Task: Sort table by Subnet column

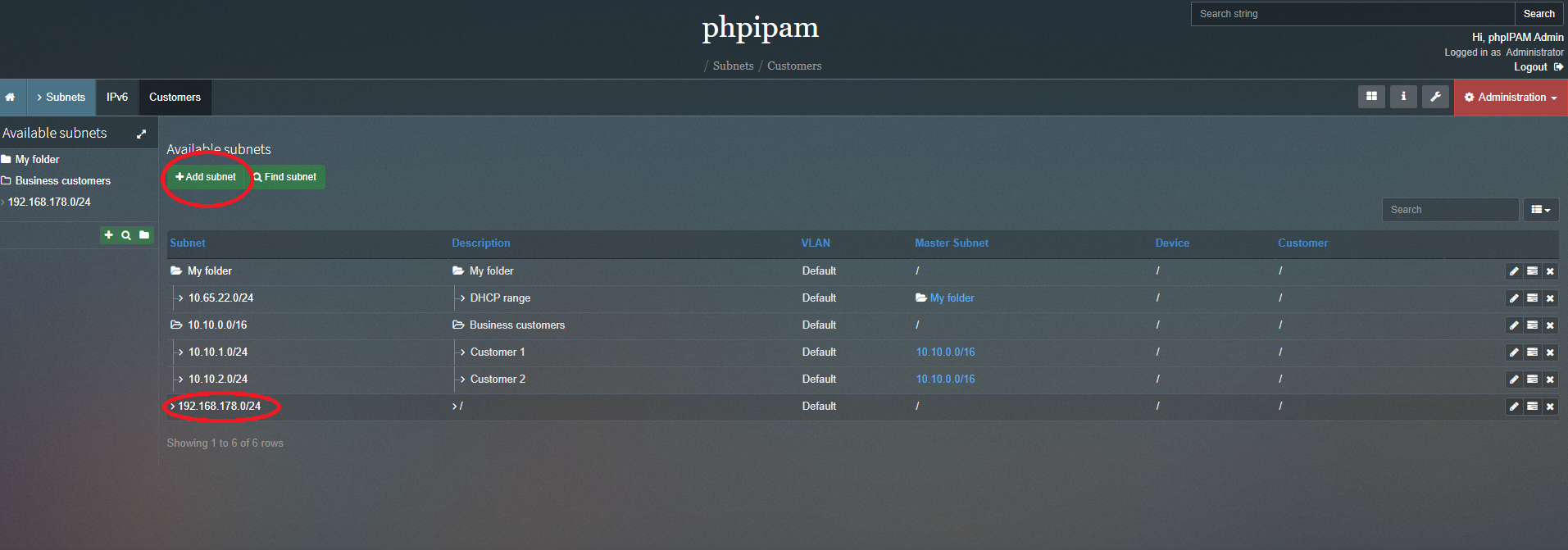Action: coord(188,243)
